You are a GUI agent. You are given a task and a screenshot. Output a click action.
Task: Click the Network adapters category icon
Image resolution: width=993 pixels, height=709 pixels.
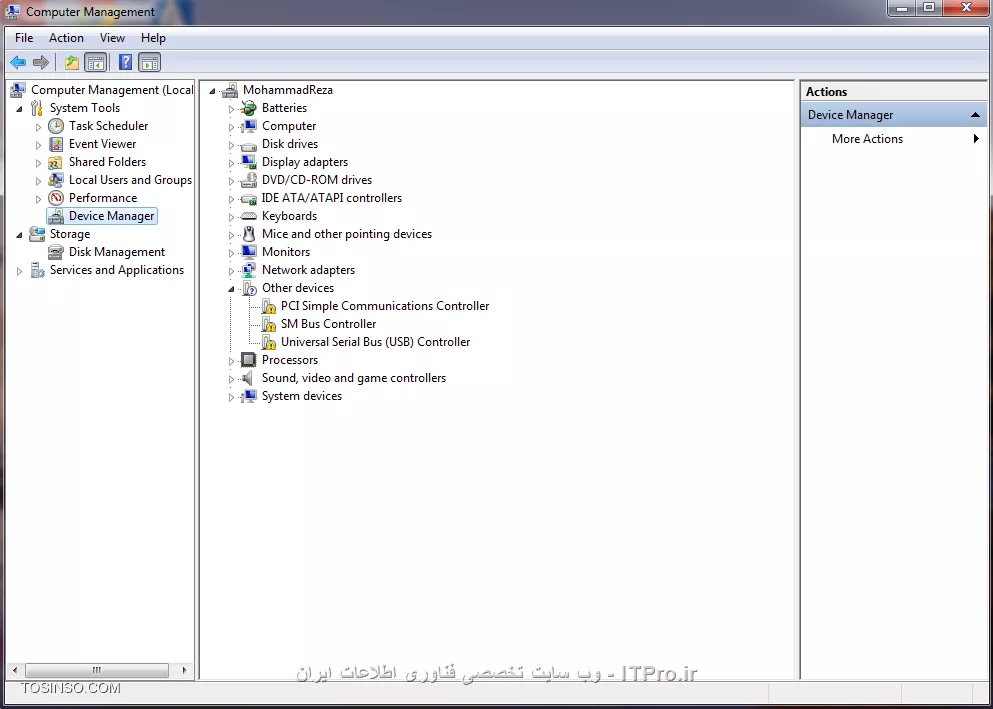[x=249, y=270]
